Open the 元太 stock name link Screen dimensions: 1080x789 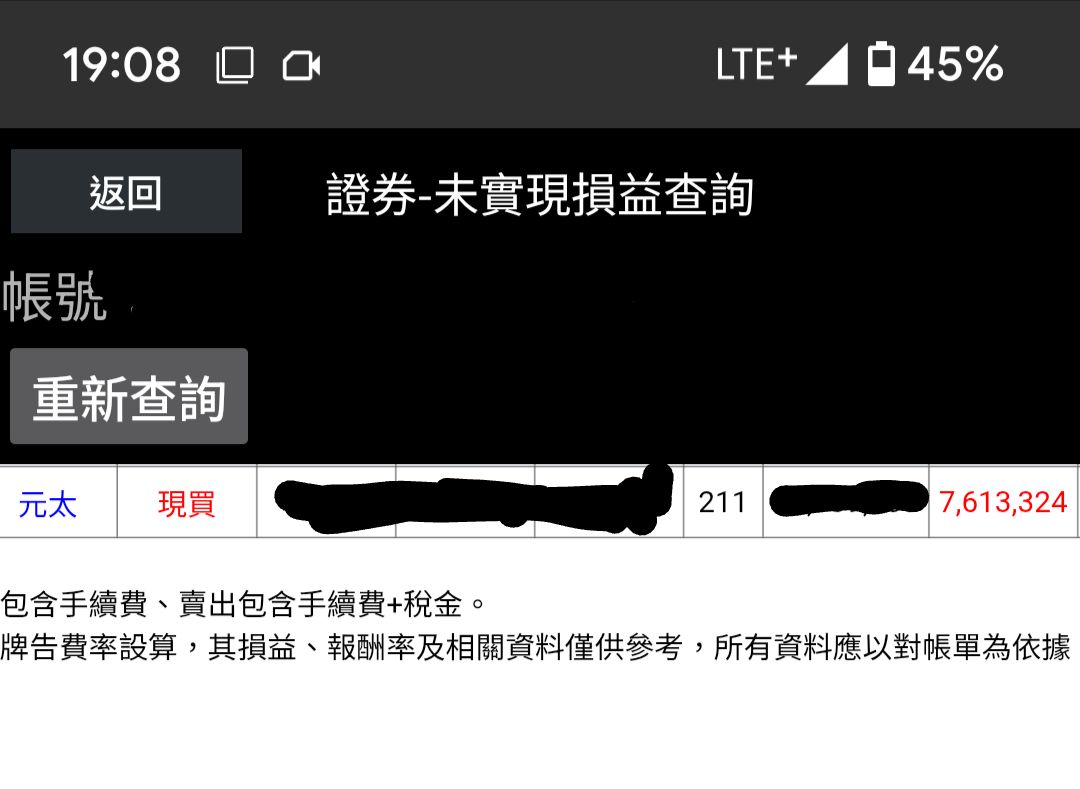click(x=48, y=505)
